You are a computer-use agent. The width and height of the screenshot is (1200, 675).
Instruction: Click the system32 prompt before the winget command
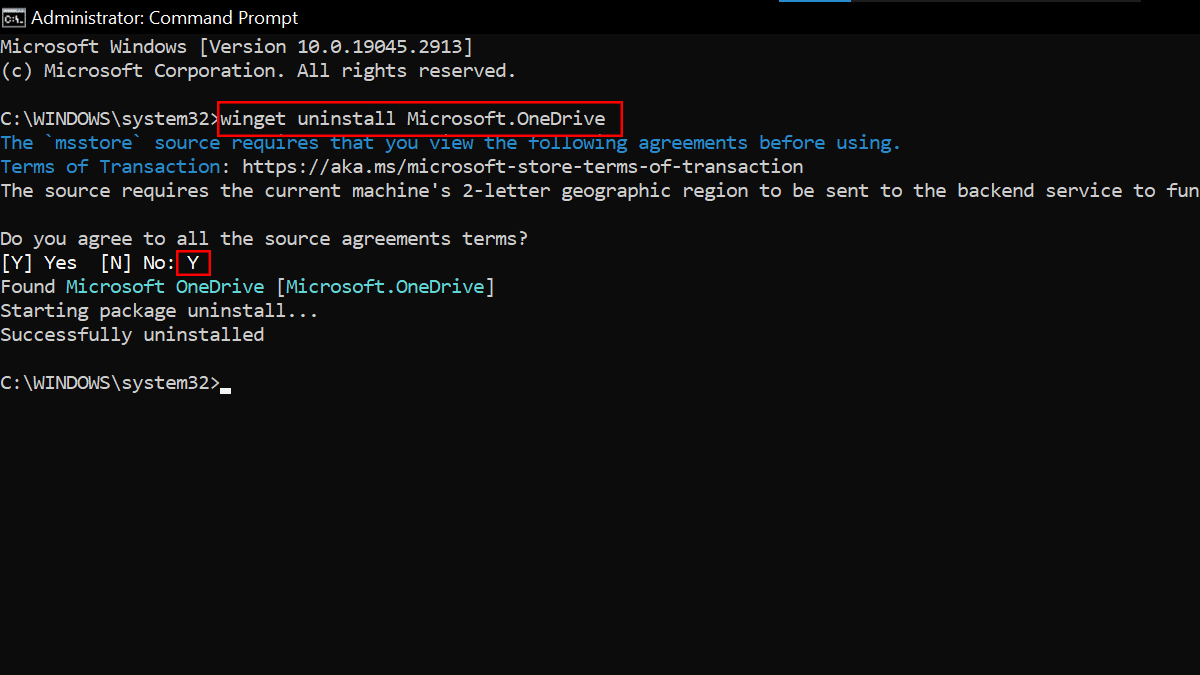tap(109, 119)
